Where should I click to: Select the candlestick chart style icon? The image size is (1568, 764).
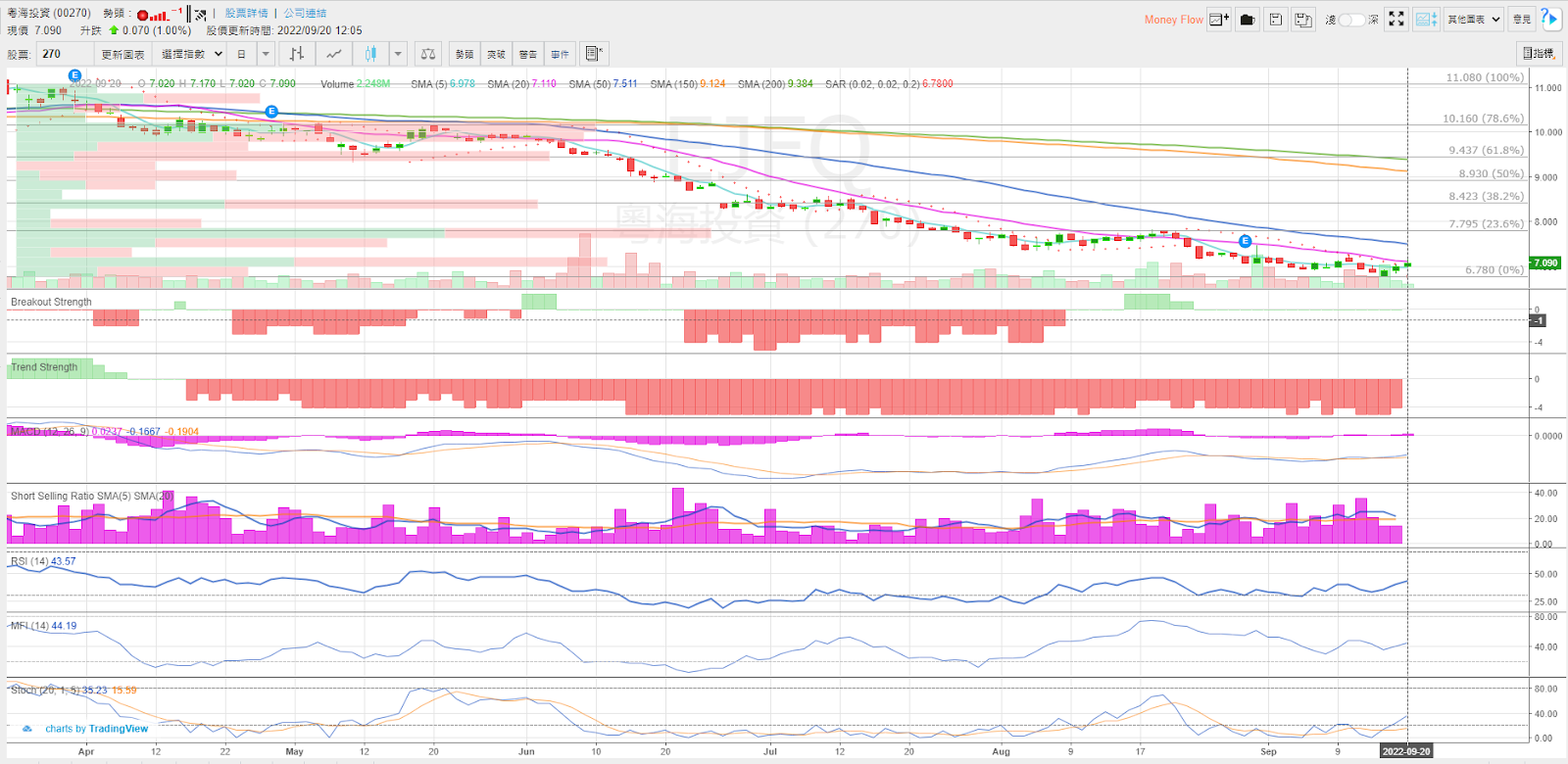point(370,54)
